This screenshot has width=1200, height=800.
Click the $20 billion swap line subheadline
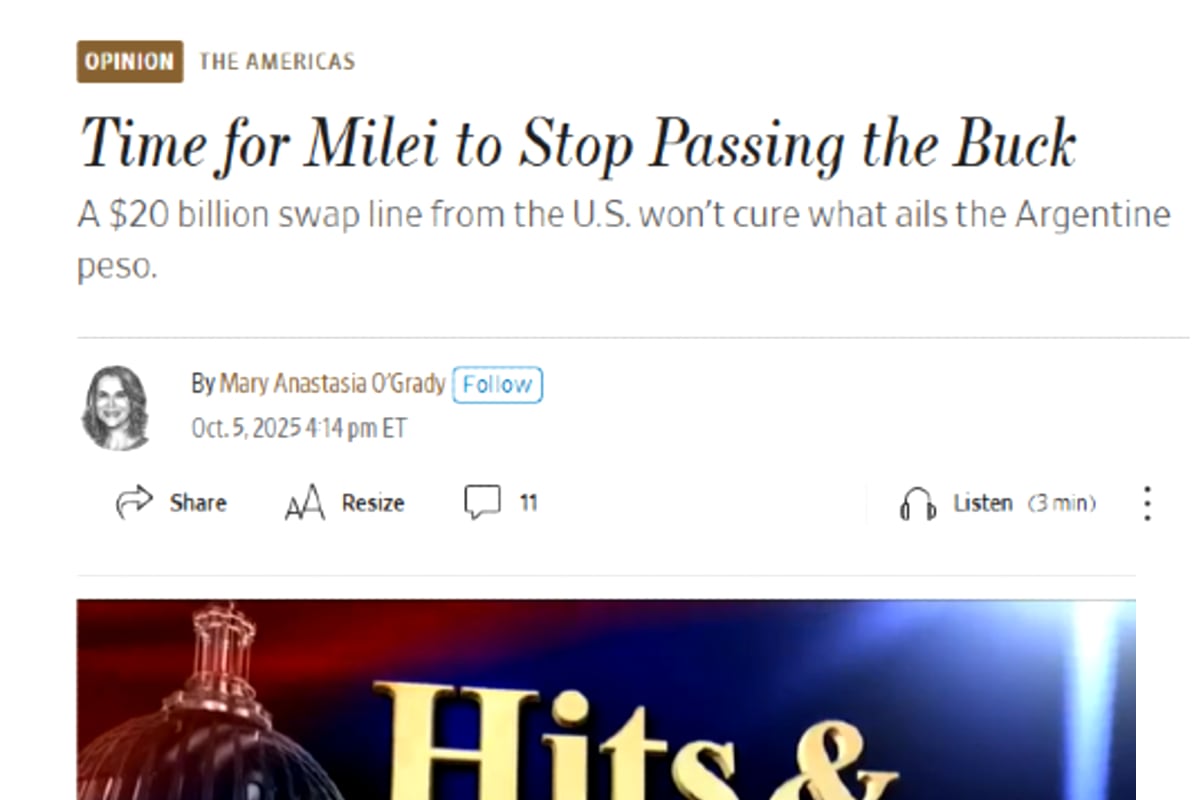tap(624, 241)
